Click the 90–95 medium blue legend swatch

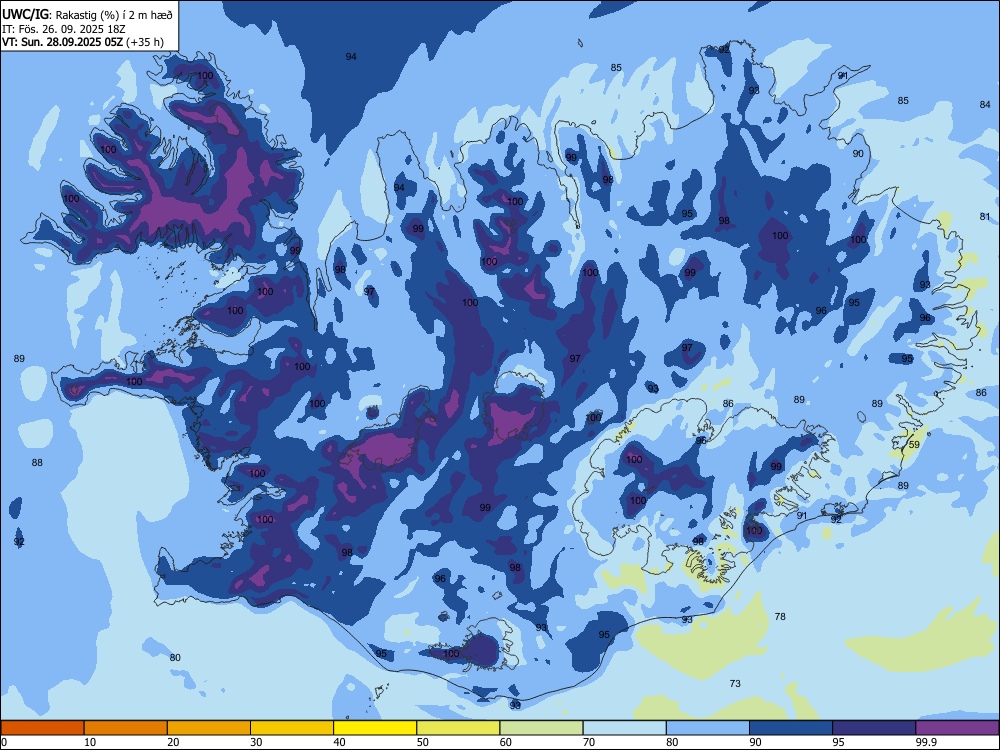click(x=791, y=728)
